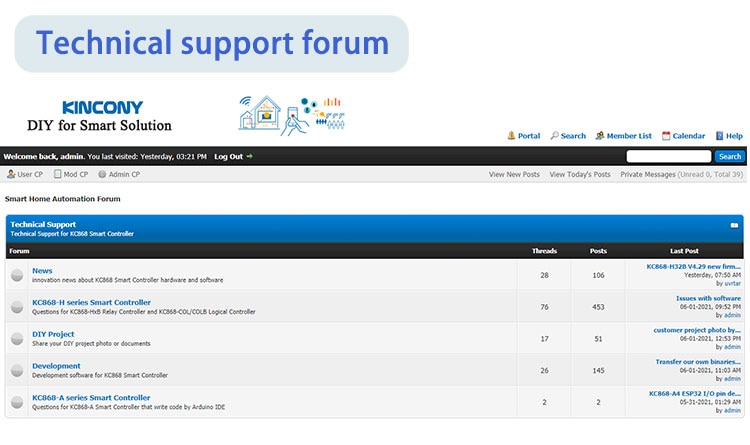Click the DIY Project forum status icon
The image size is (750, 445).
[17, 339]
